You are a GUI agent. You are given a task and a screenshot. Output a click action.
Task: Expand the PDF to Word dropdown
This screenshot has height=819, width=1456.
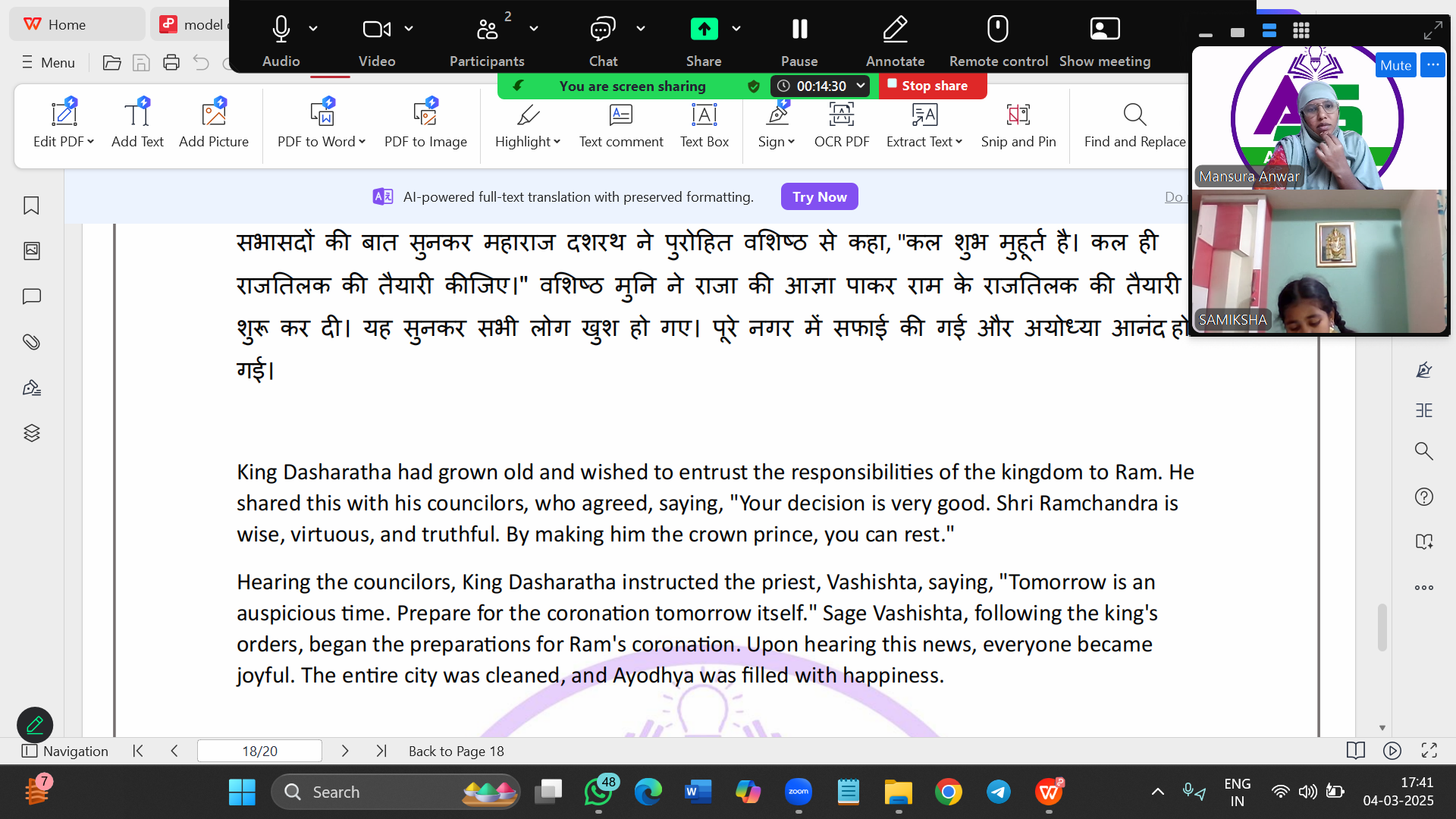[362, 142]
